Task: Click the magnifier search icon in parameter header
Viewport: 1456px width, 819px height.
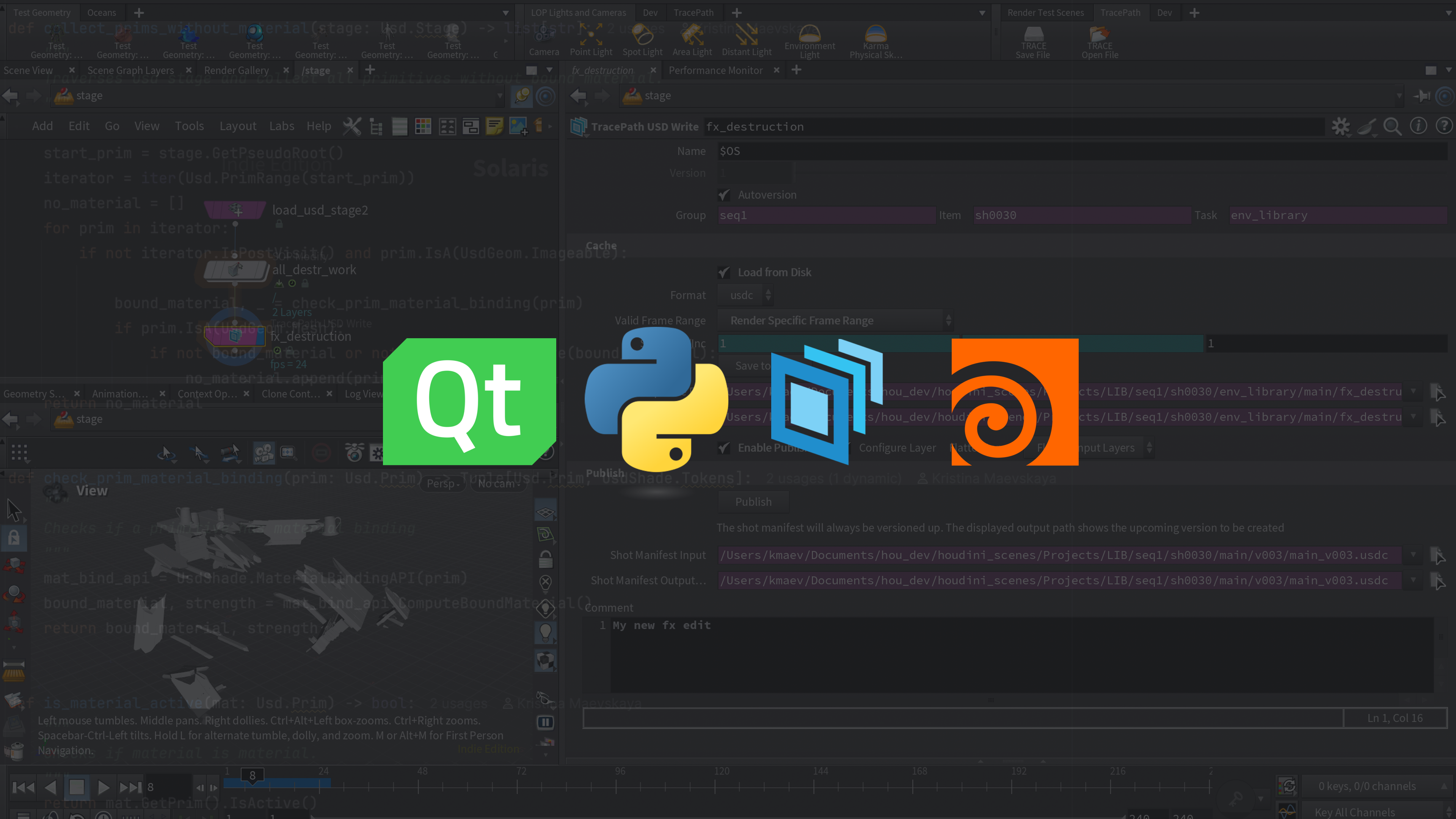Action: [1392, 127]
